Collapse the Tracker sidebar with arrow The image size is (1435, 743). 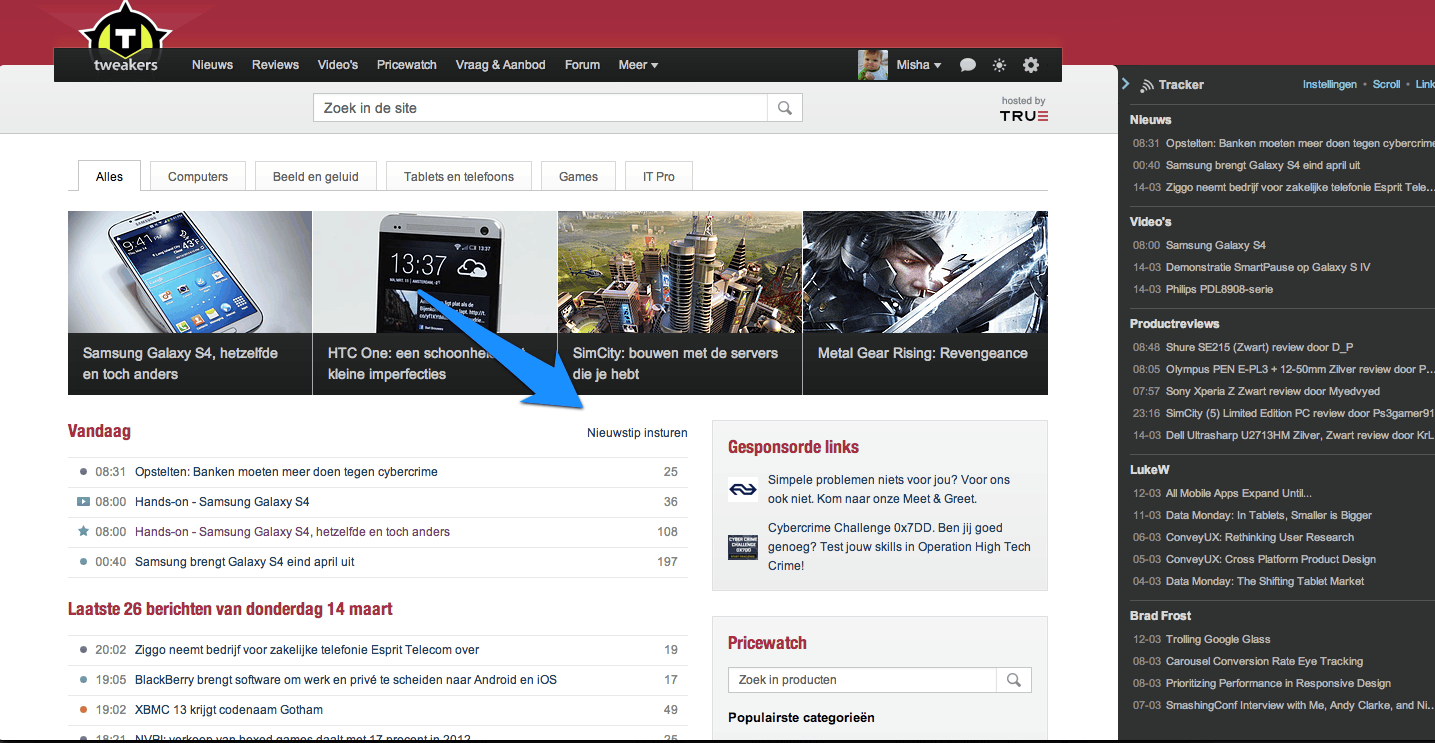click(1125, 84)
